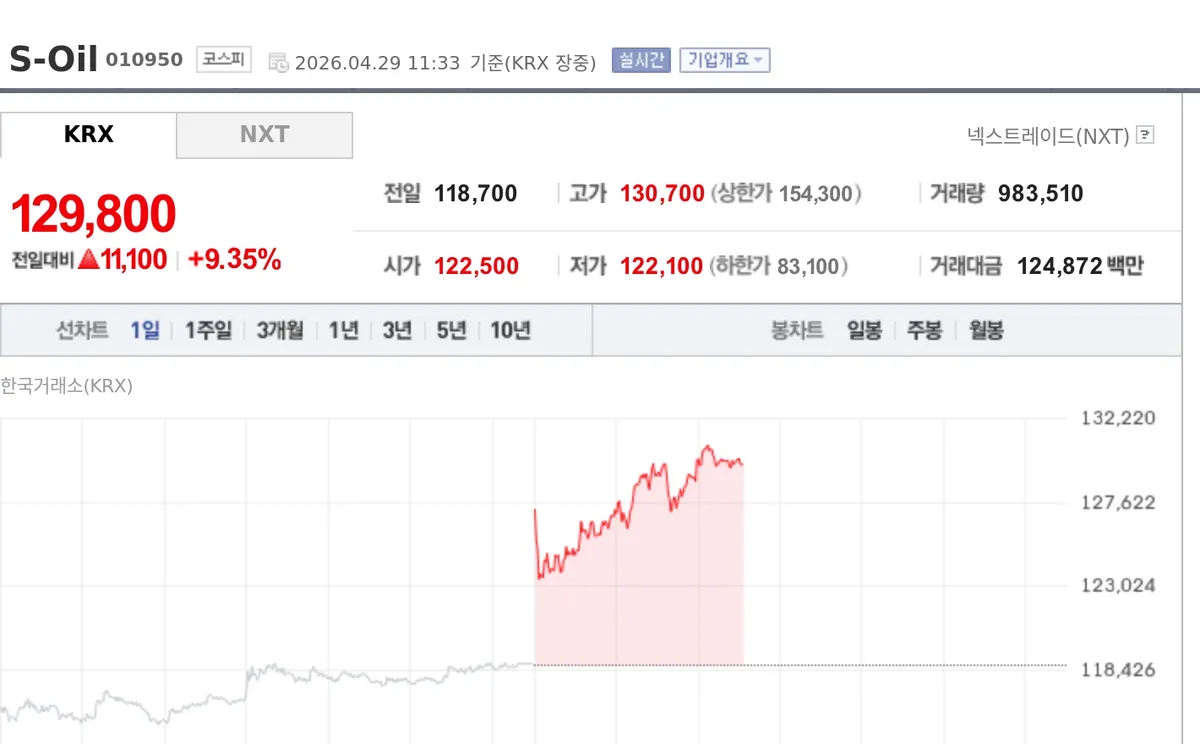
Task: Show the 1년 line chart
Action: [344, 331]
